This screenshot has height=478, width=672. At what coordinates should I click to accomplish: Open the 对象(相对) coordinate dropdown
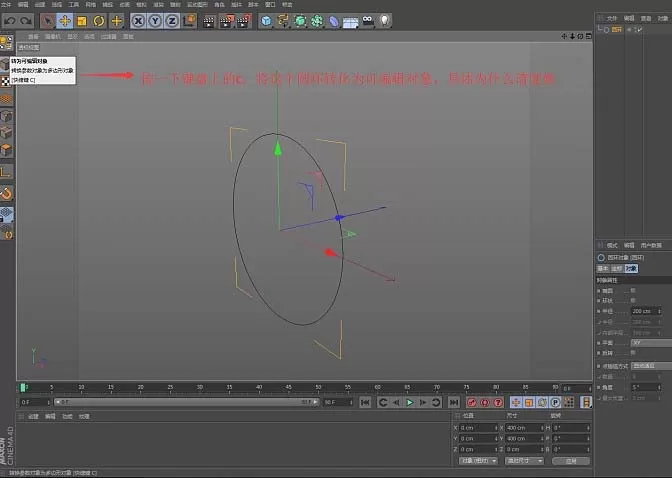pyautogui.click(x=478, y=461)
